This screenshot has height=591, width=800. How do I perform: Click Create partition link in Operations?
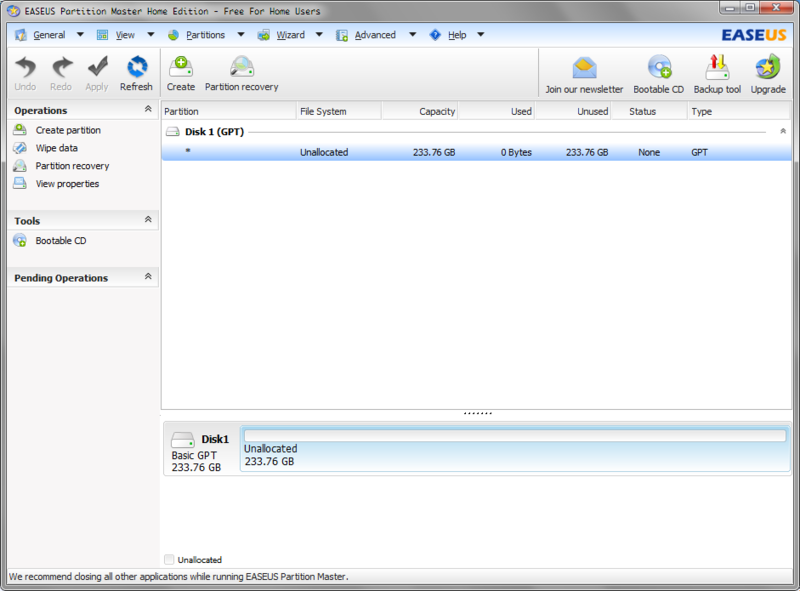pos(68,130)
